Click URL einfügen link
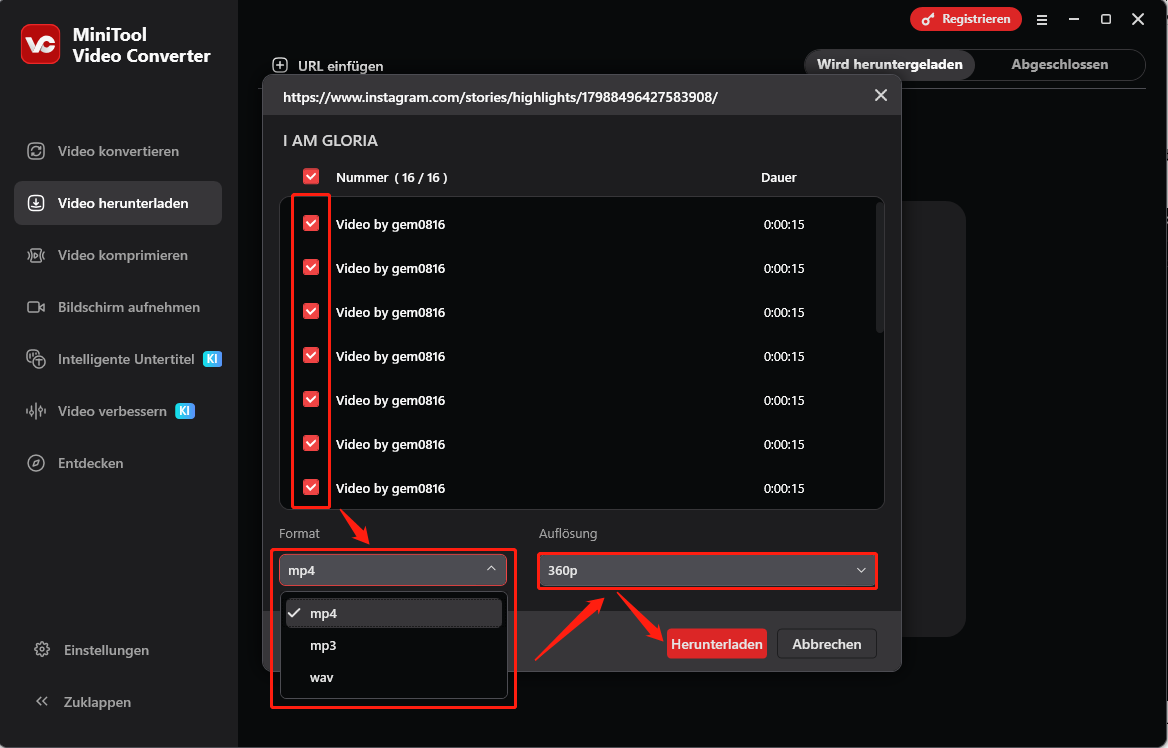Image resolution: width=1168 pixels, height=748 pixels. point(340,66)
